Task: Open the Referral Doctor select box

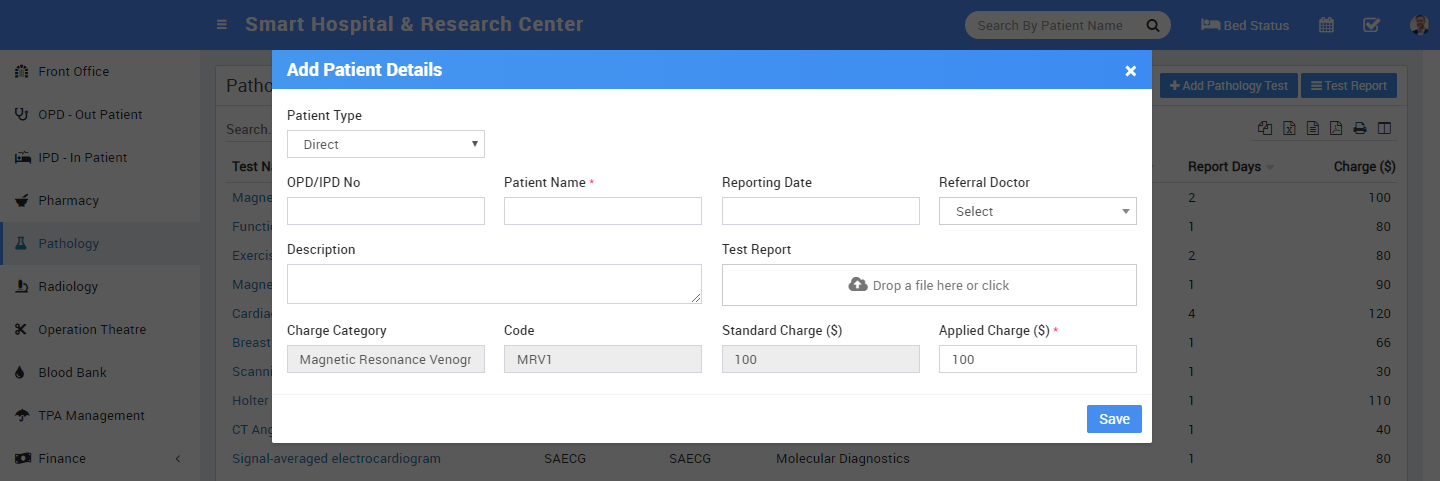Action: pos(1037,211)
